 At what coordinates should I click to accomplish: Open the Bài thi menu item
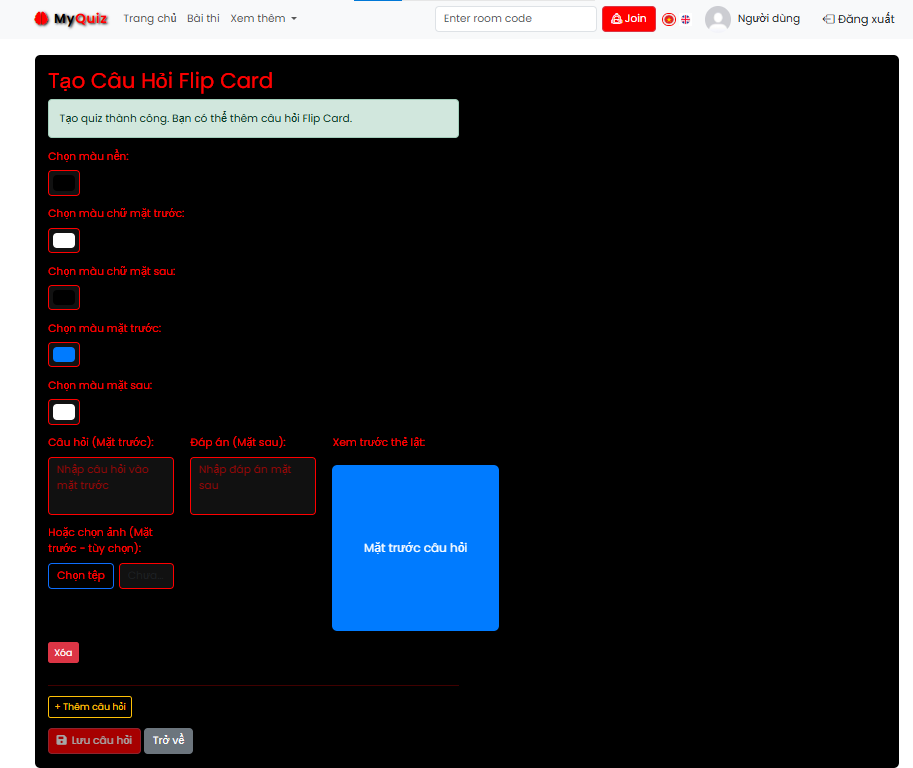pyautogui.click(x=203, y=18)
